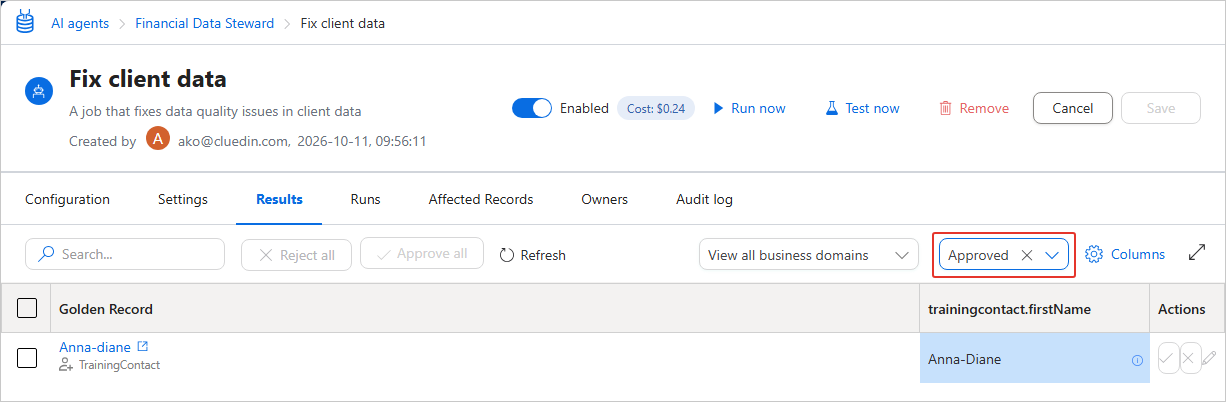Viewport: 1226px width, 402px height.
Task: Click the agent job avatar icon
Action: click(39, 92)
